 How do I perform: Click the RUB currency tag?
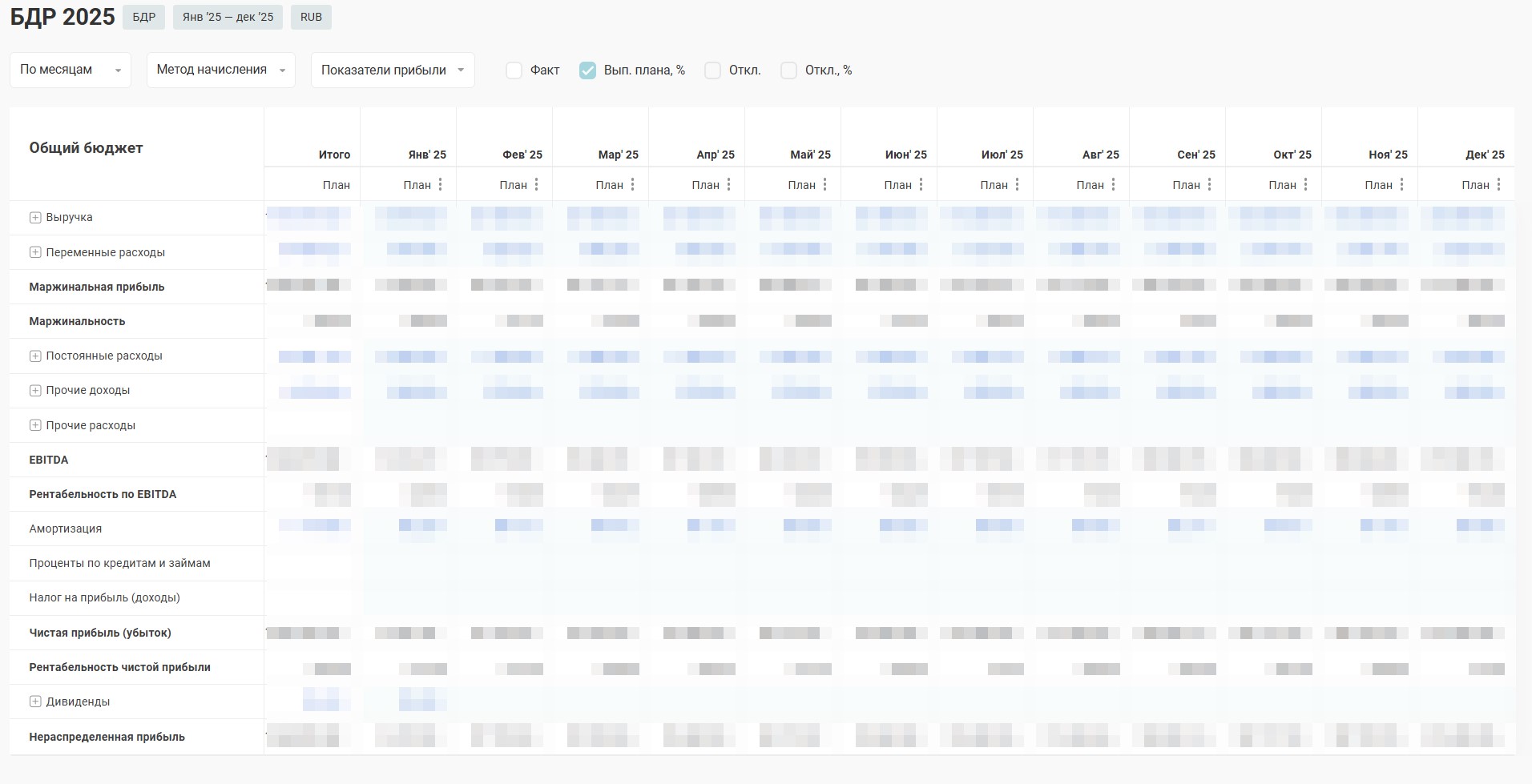coord(311,17)
